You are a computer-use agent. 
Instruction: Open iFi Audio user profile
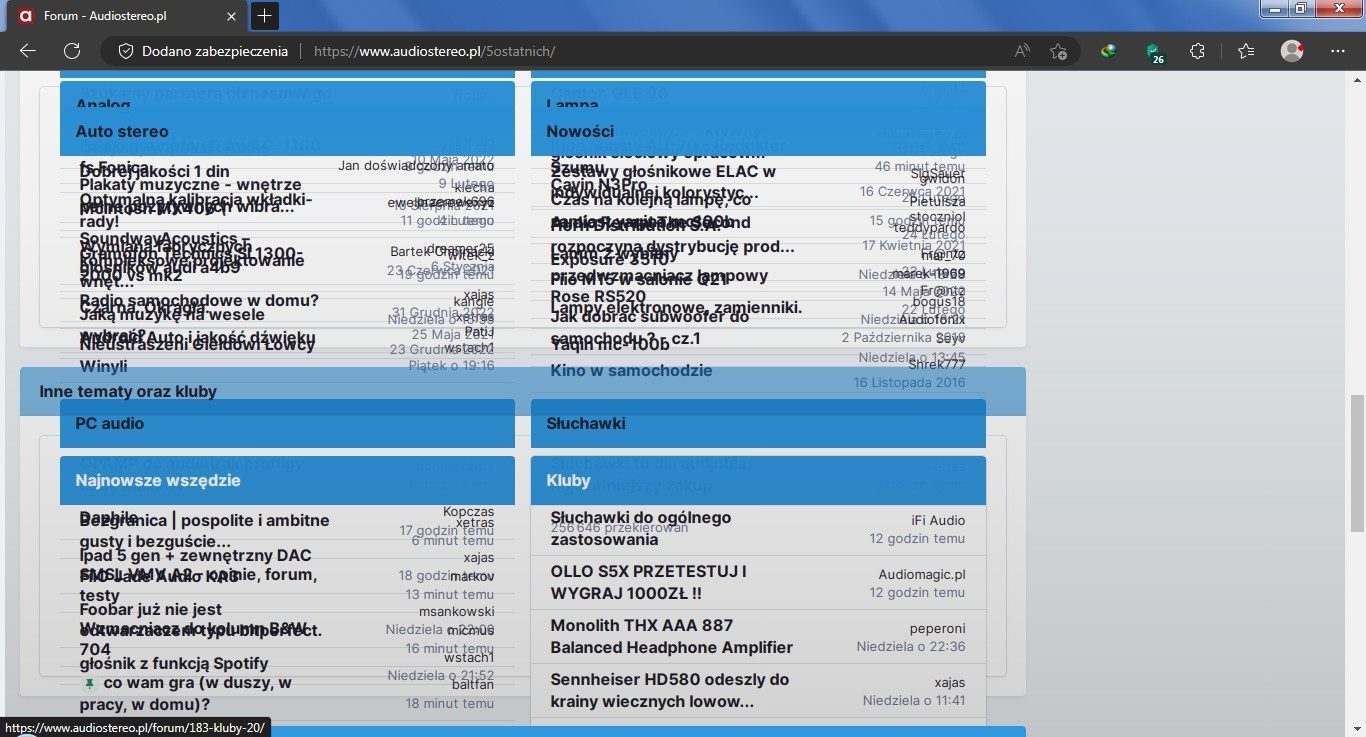938,520
